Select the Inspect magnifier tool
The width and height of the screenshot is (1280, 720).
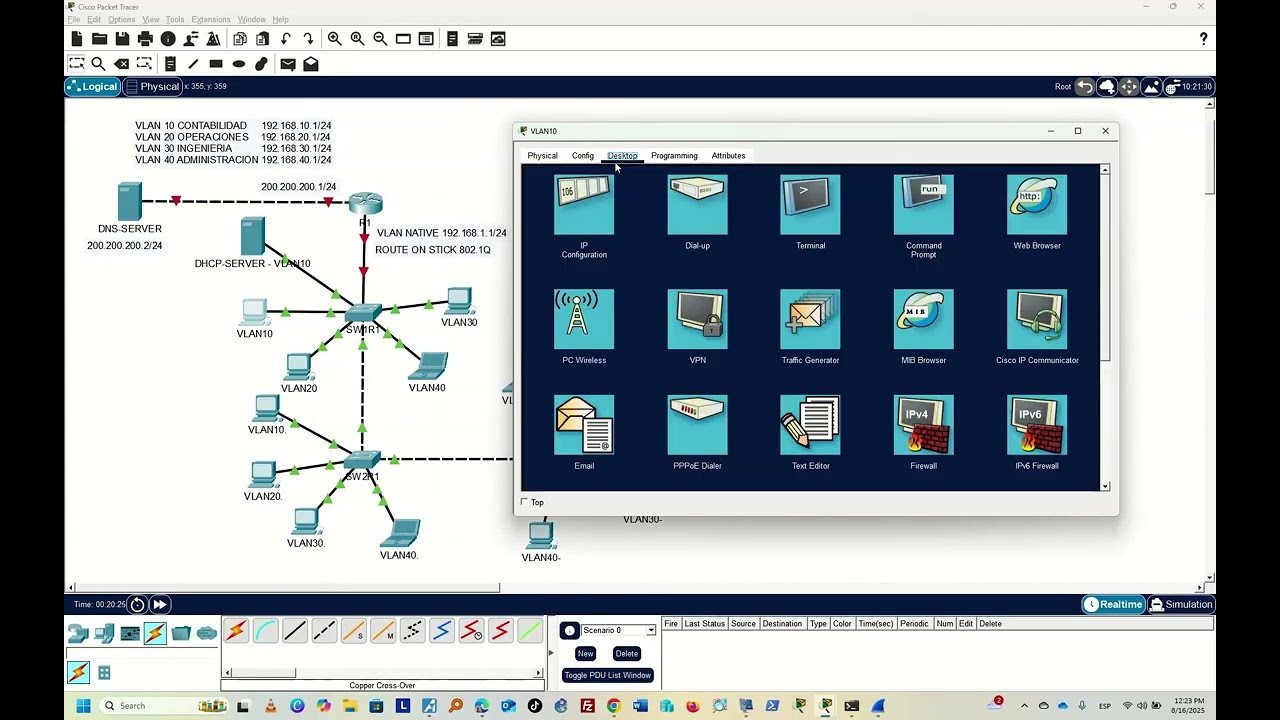click(98, 64)
